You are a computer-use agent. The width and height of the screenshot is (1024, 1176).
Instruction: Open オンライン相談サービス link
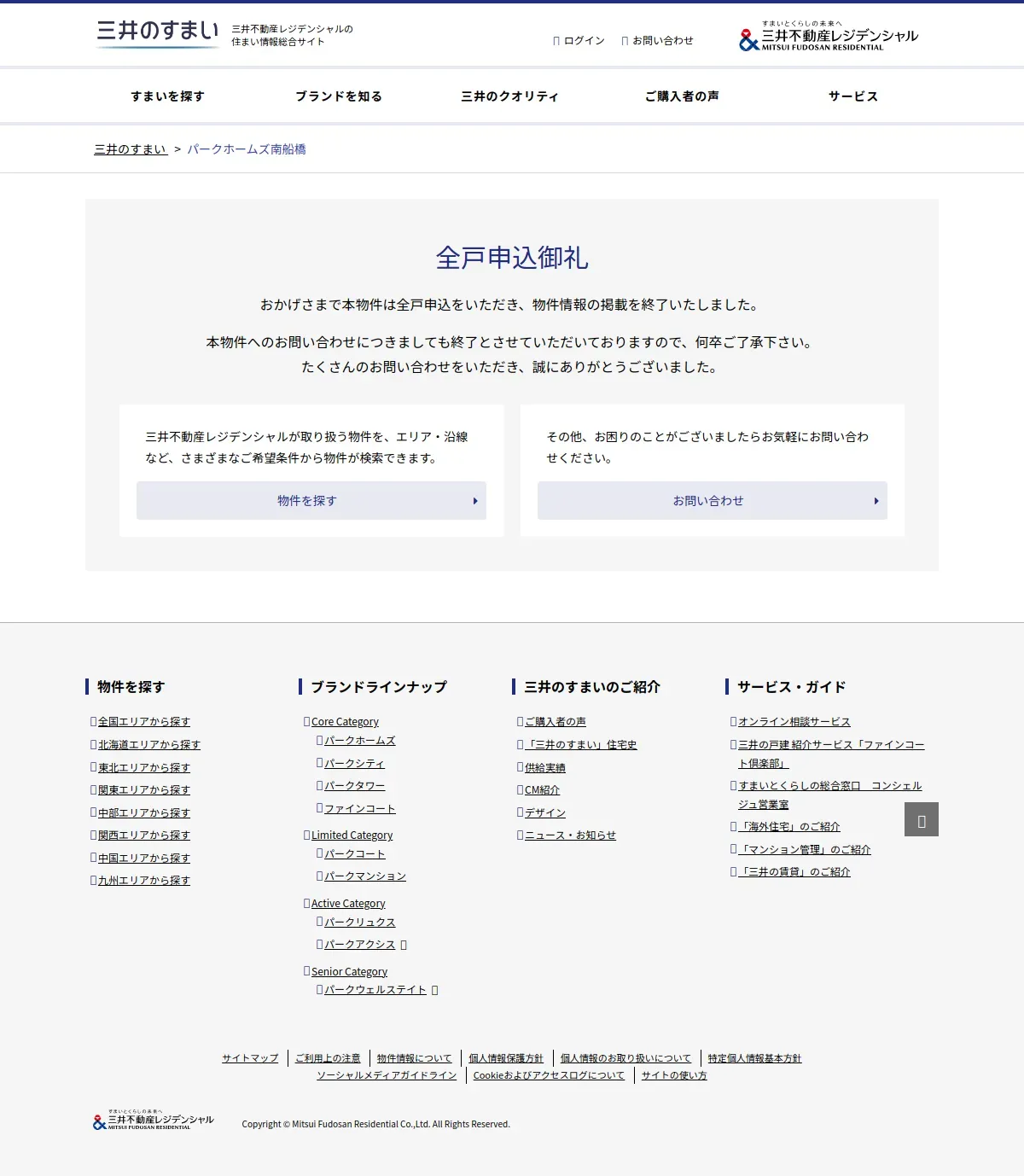pos(794,722)
